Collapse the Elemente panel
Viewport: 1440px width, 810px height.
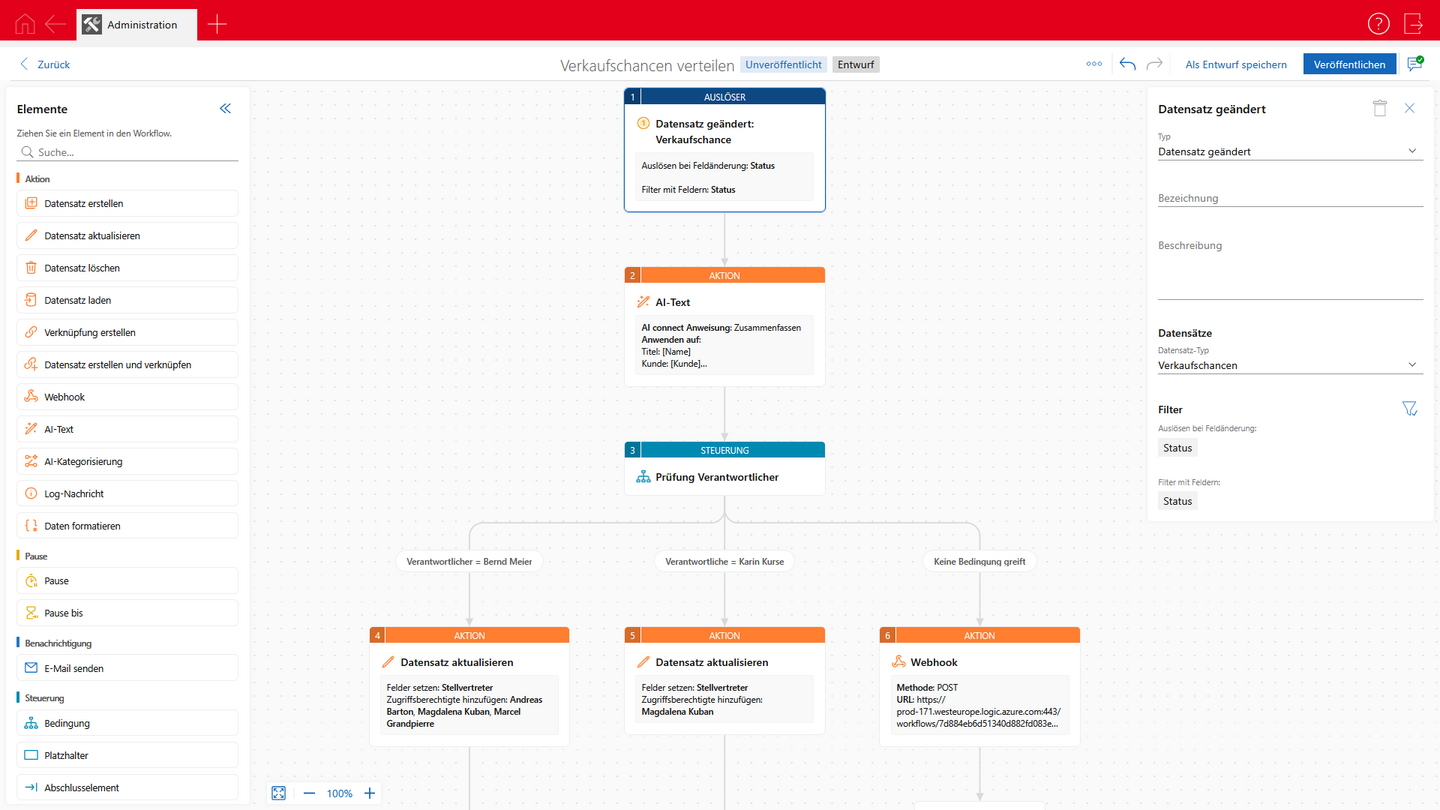[225, 109]
